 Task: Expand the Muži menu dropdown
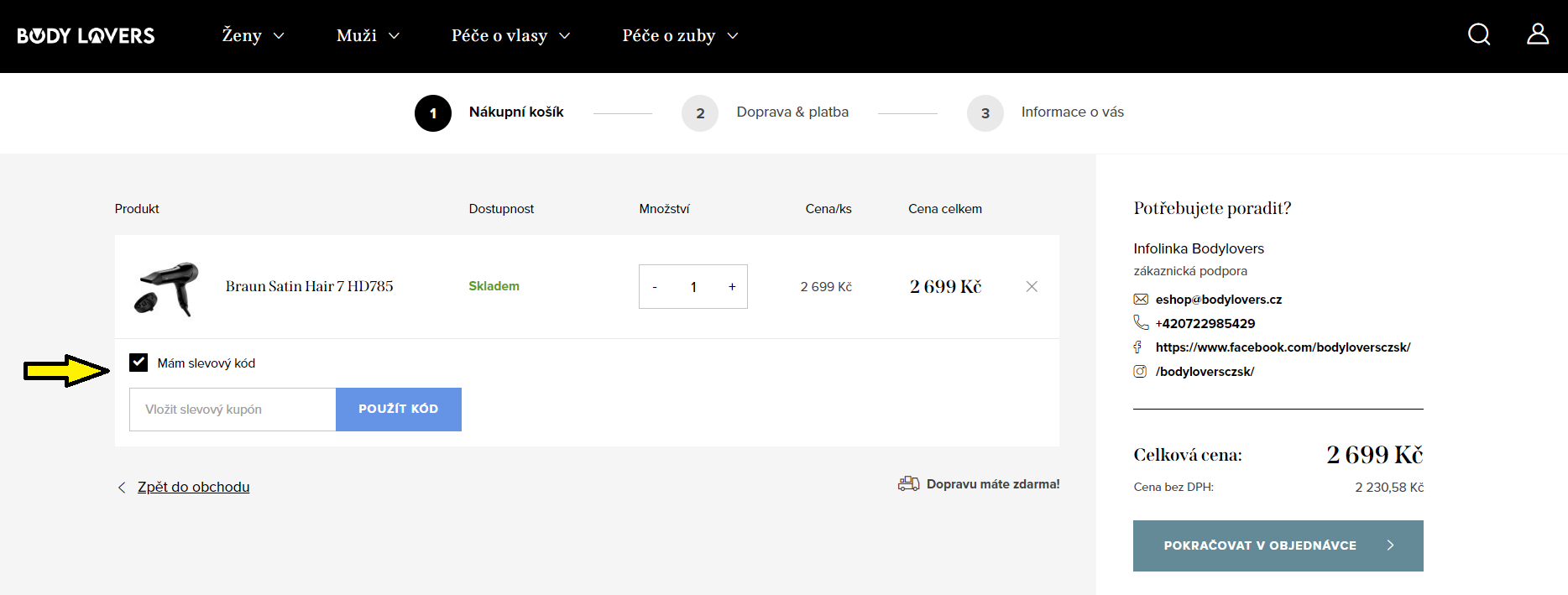368,36
